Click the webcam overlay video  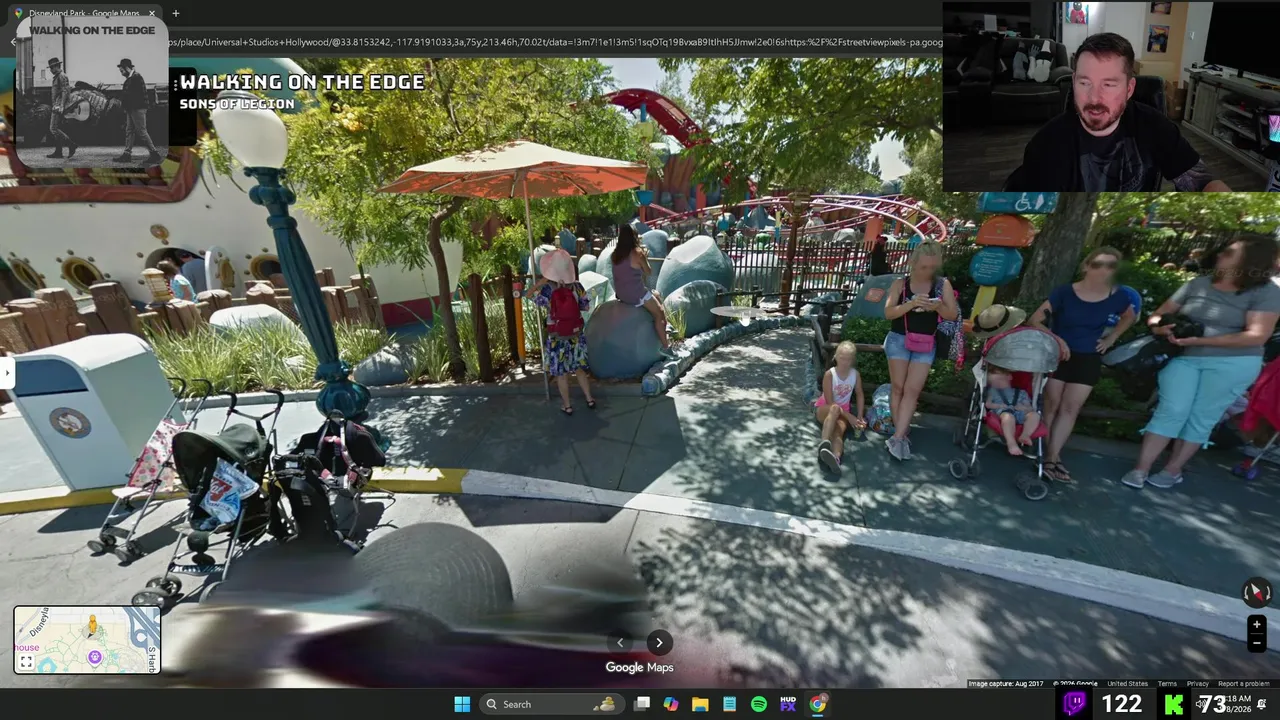(x=1111, y=96)
